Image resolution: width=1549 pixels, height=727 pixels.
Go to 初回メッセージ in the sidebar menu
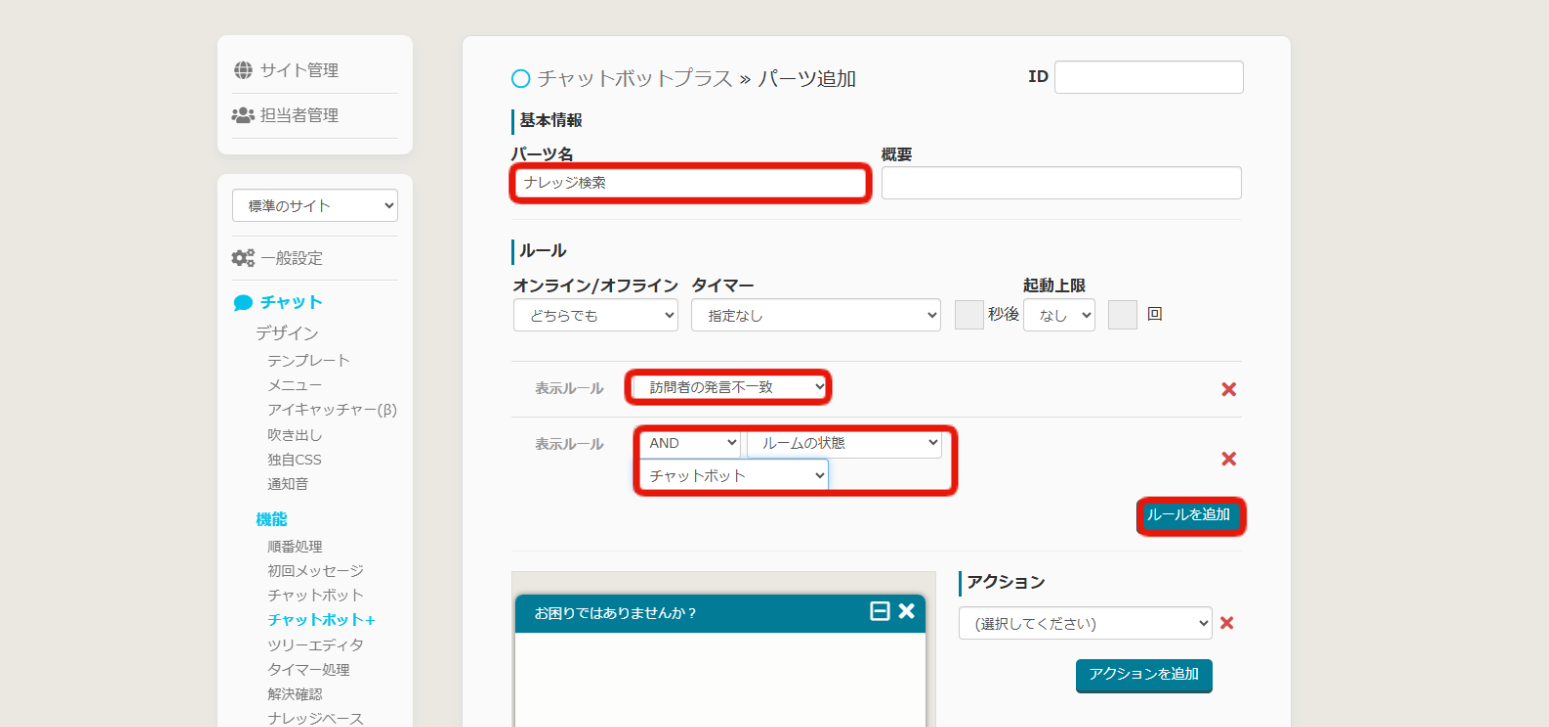[315, 571]
